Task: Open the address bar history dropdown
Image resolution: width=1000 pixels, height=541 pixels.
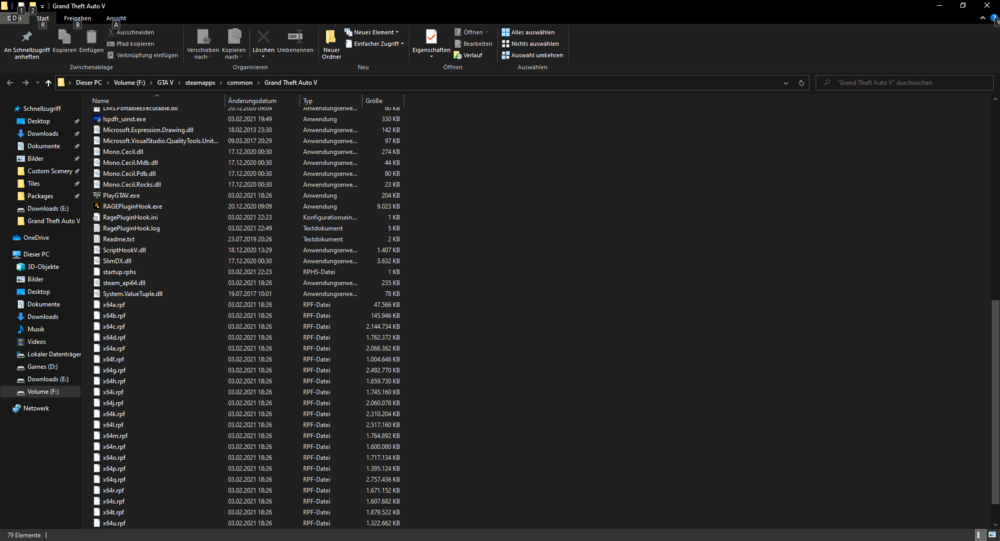Action: [x=786, y=82]
